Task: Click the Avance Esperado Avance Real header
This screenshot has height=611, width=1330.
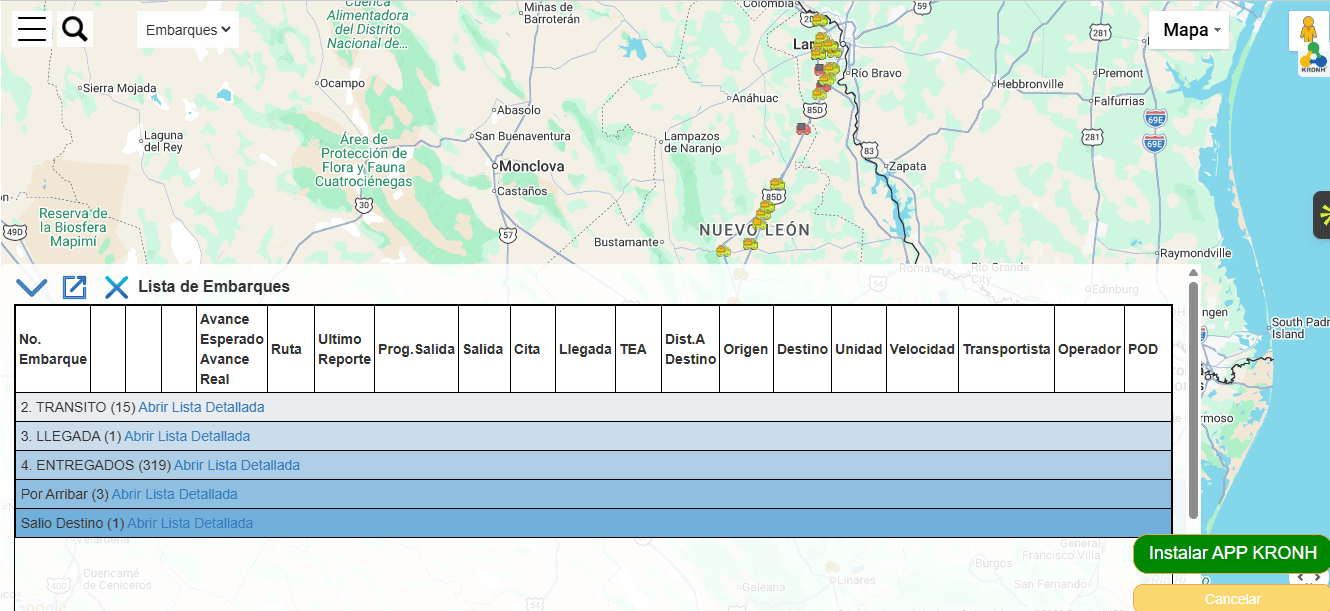Action: [x=231, y=349]
